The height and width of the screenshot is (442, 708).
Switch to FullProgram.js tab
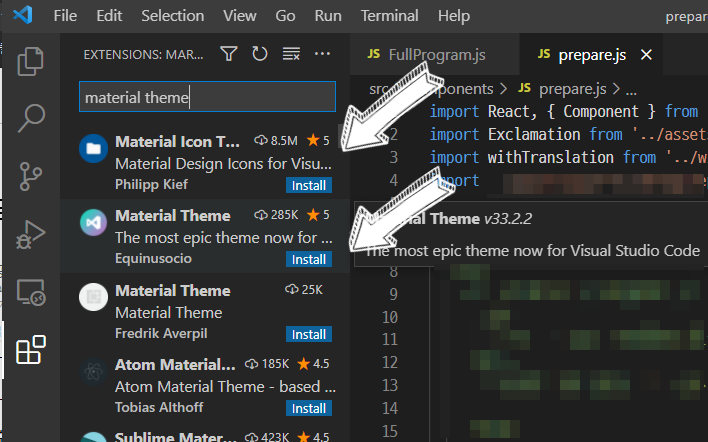pos(434,54)
